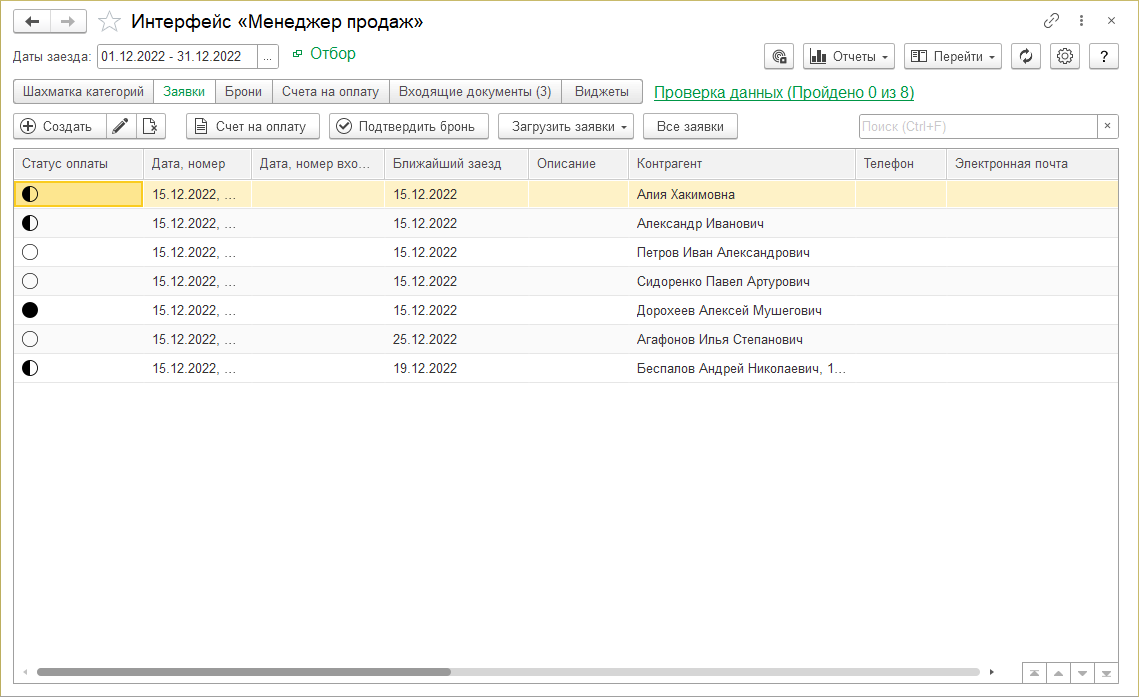Focus the Поиск (Ctrl+F) search field
The width and height of the screenshot is (1139, 697).
click(977, 126)
